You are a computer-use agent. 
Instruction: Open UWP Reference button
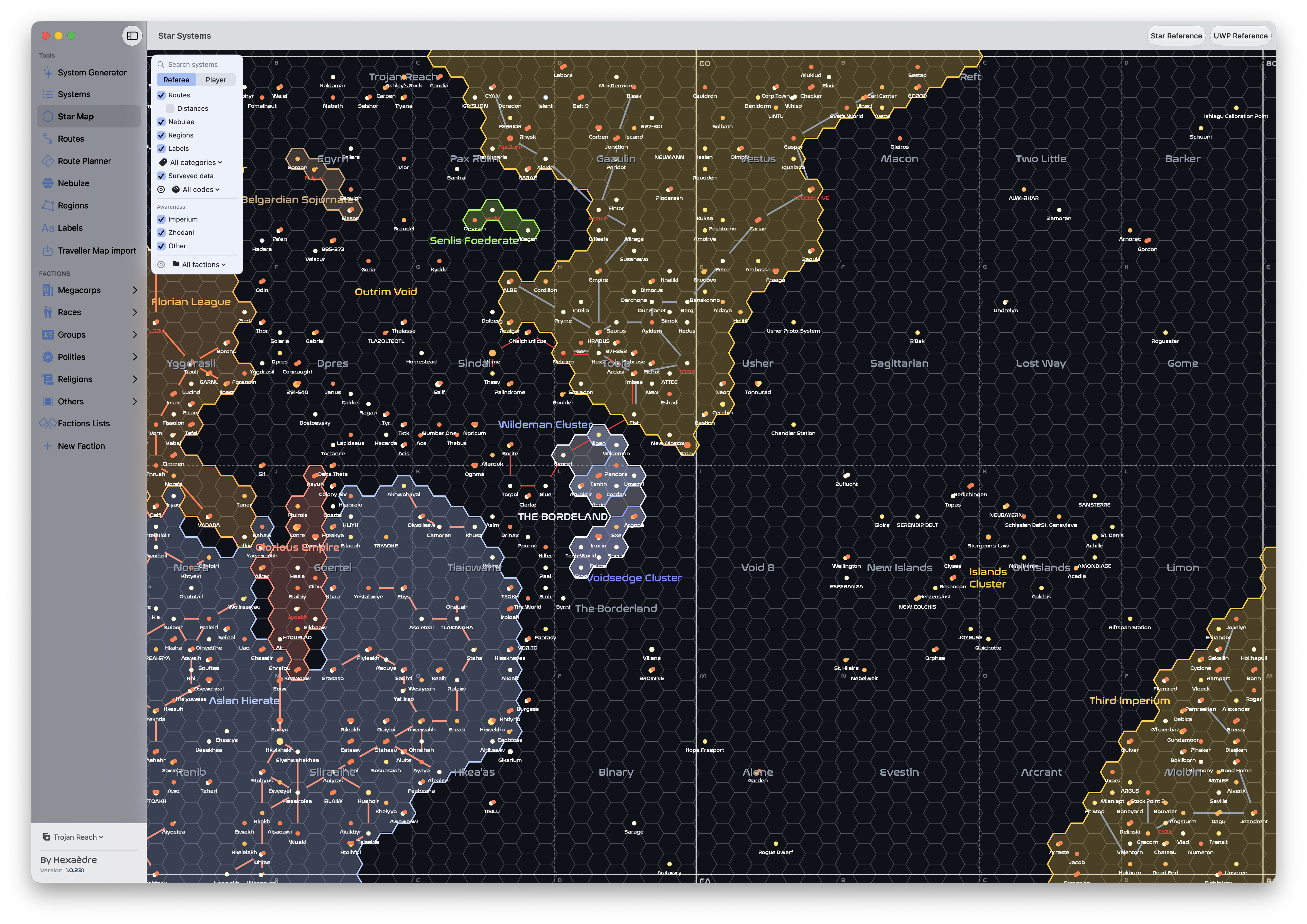(x=1240, y=36)
